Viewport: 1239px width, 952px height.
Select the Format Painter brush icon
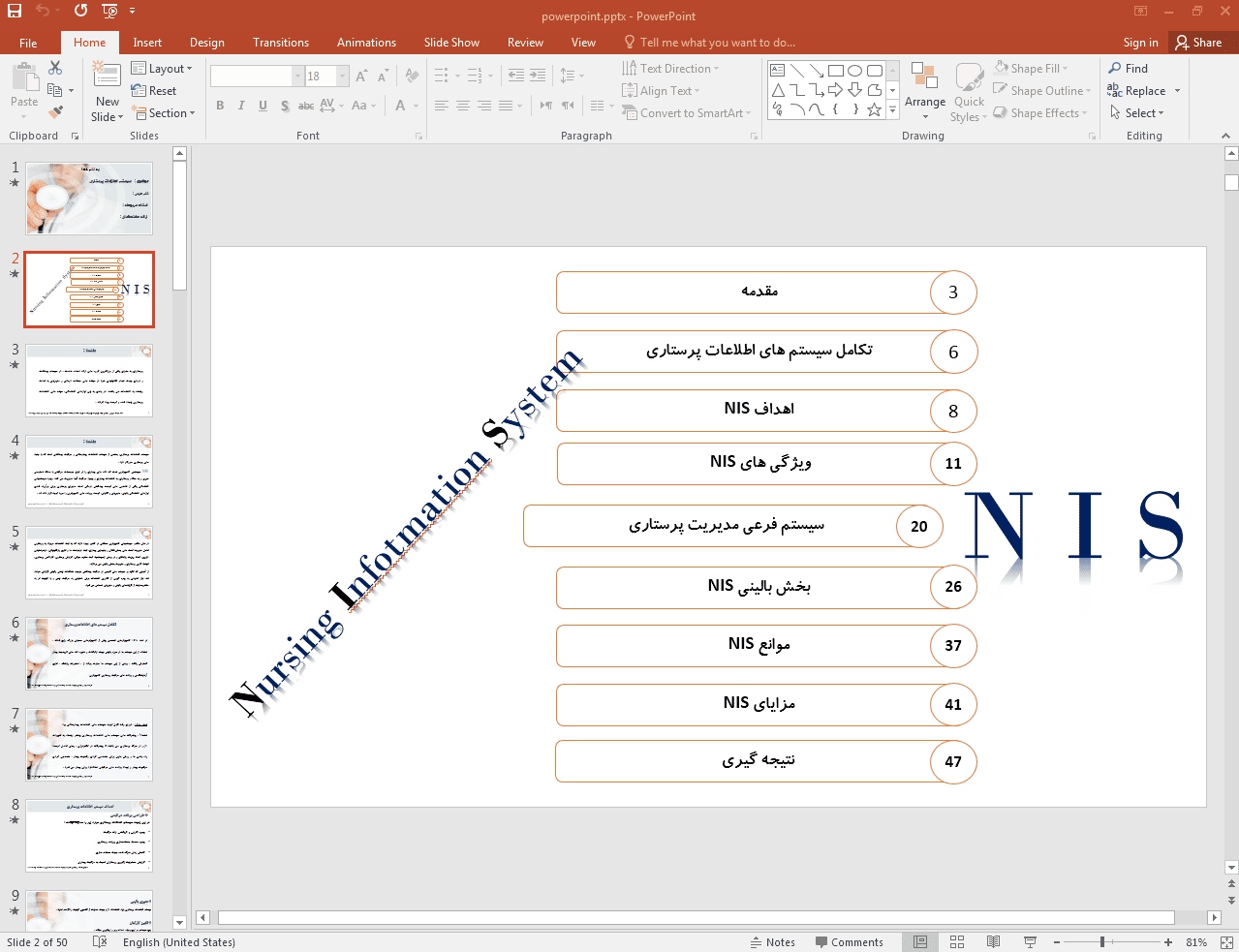(x=55, y=112)
